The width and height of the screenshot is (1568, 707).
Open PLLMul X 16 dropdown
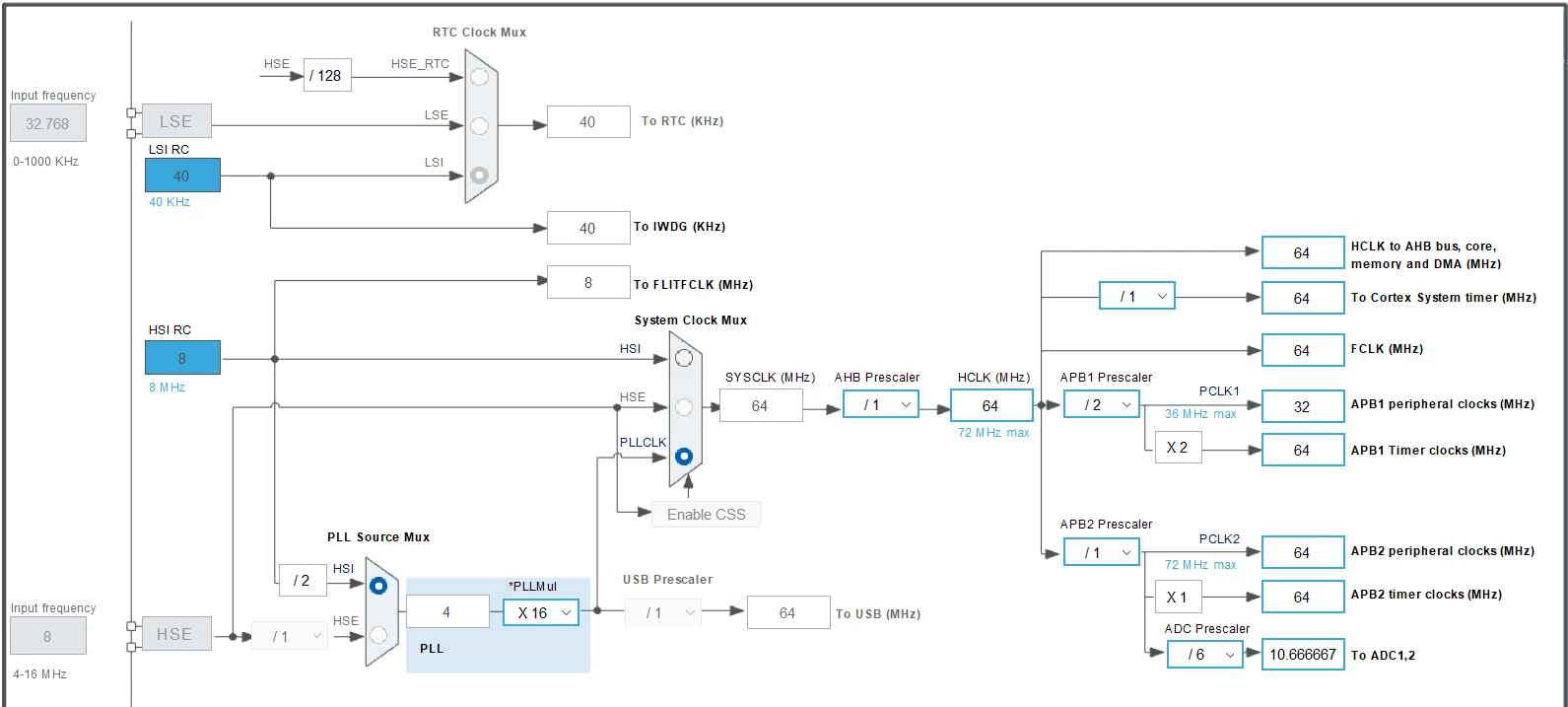pos(541,612)
